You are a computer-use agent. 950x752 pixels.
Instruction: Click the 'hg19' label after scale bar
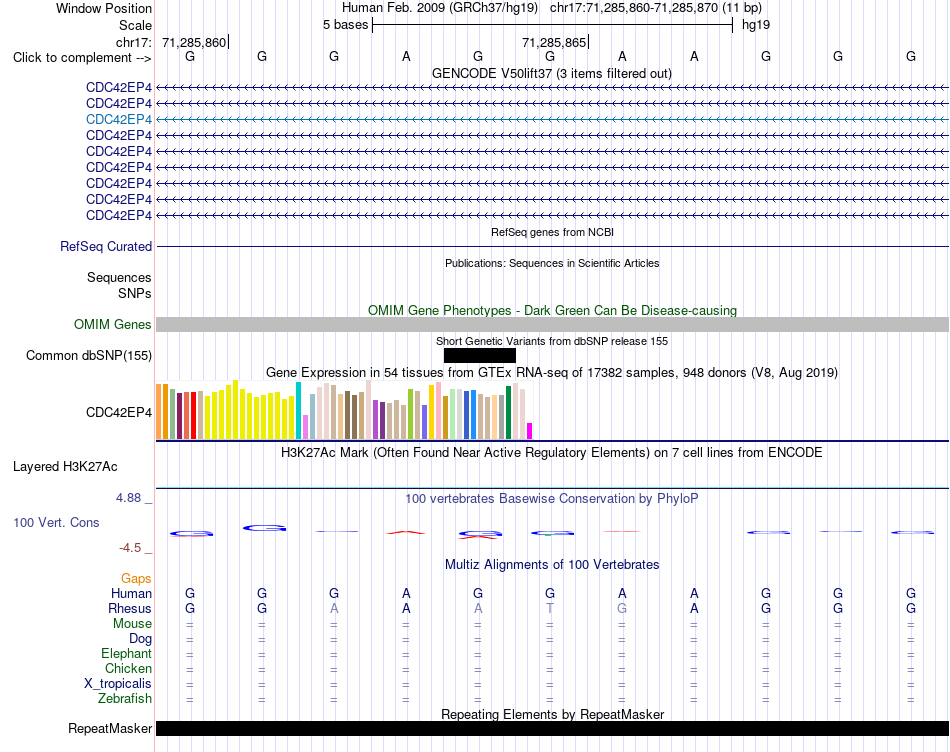[756, 25]
